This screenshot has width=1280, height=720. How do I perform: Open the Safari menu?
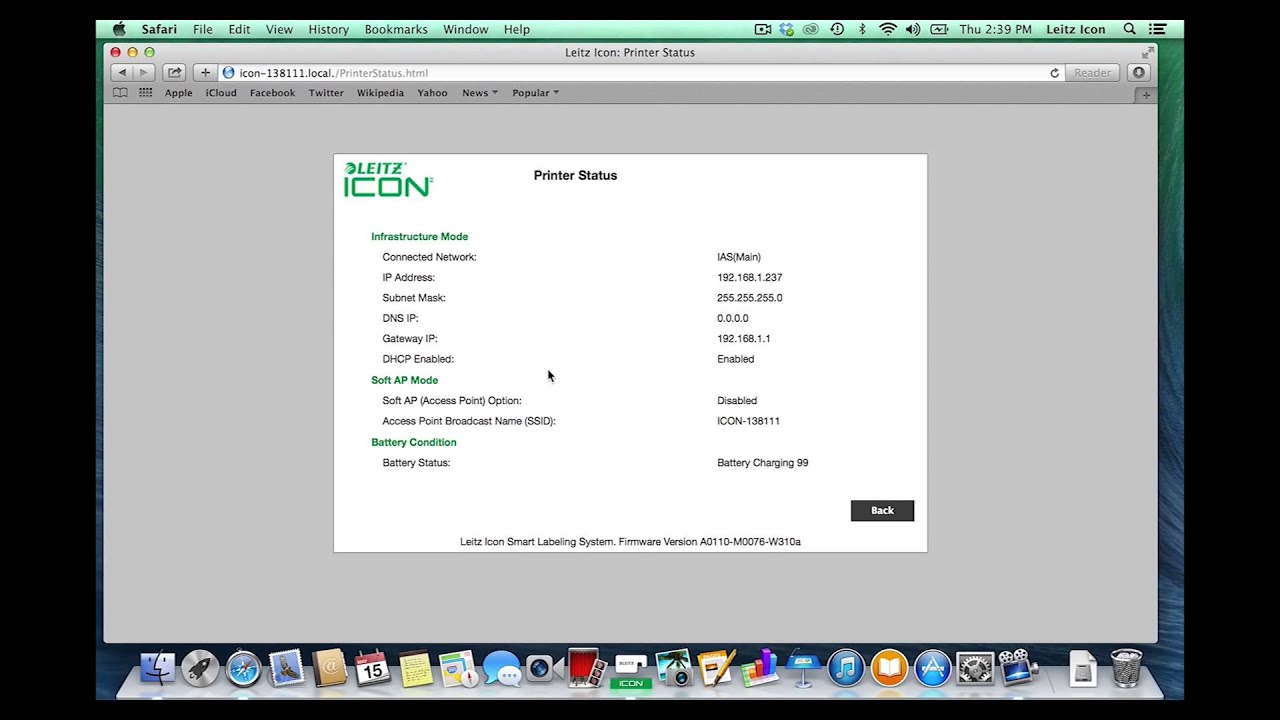point(159,29)
